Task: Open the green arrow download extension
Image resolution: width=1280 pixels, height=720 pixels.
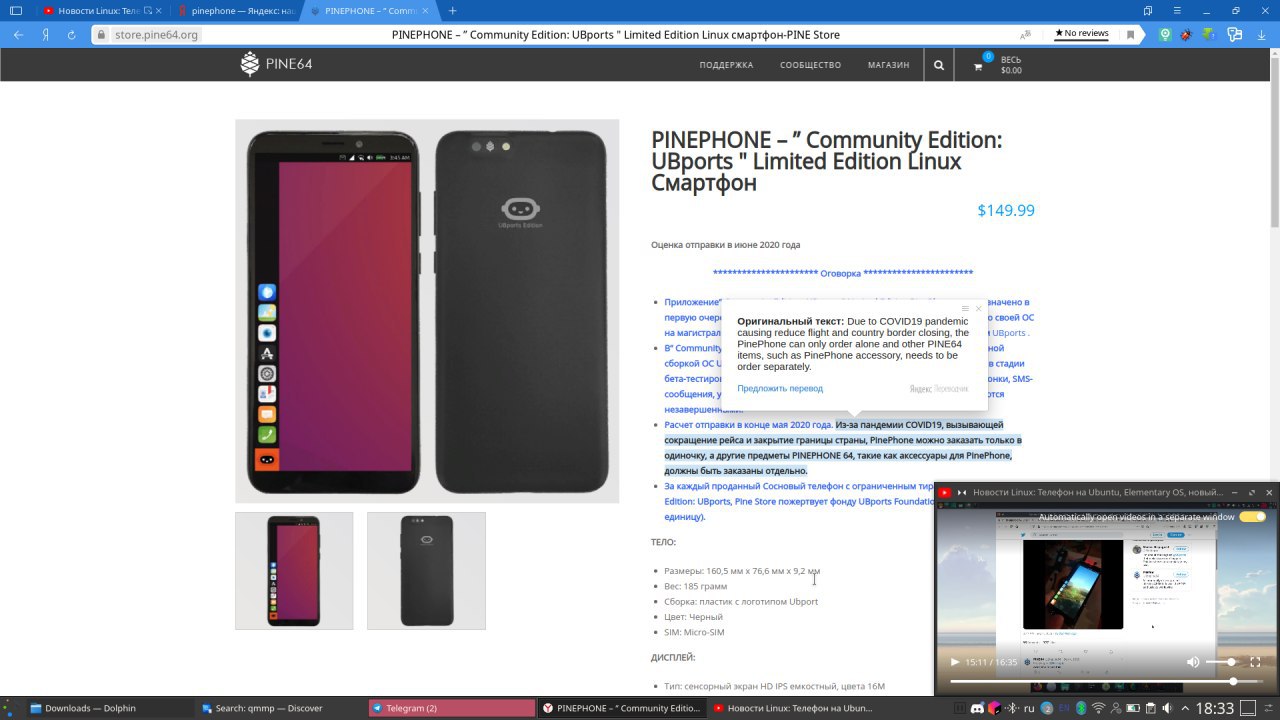Action: coord(1208,34)
